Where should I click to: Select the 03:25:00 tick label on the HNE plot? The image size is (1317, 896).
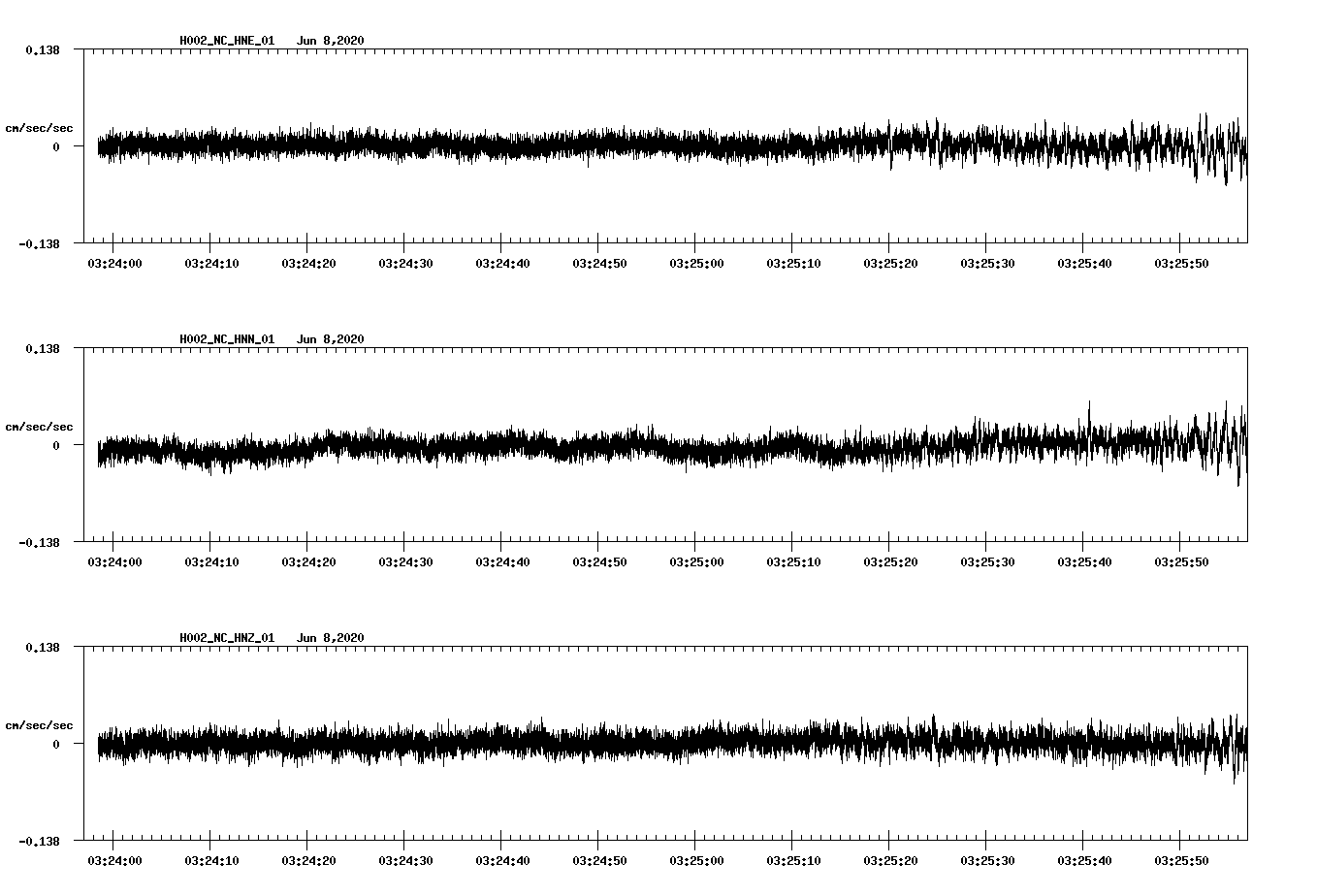[696, 263]
